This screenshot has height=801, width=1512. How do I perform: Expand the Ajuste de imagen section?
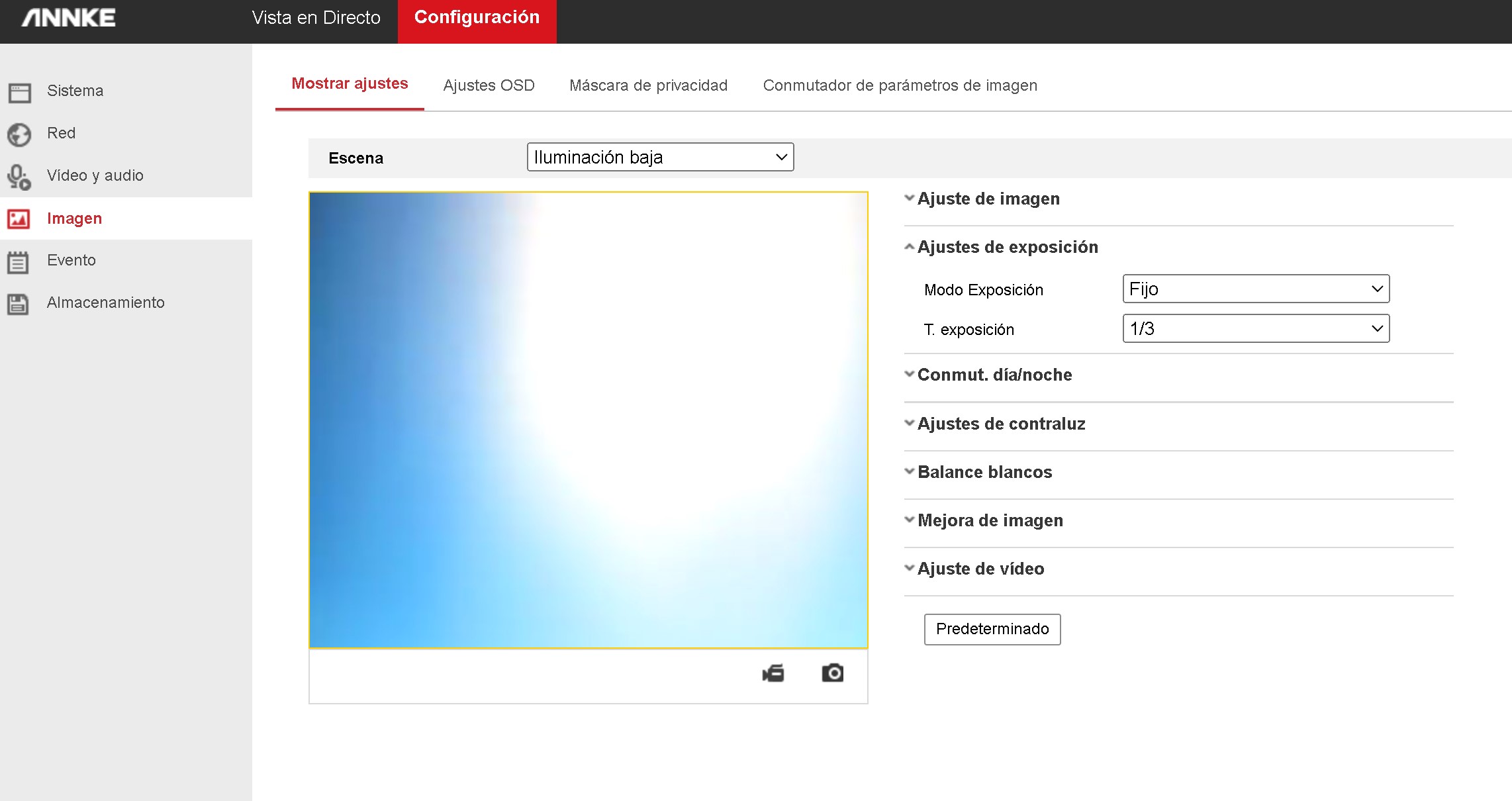pos(988,199)
